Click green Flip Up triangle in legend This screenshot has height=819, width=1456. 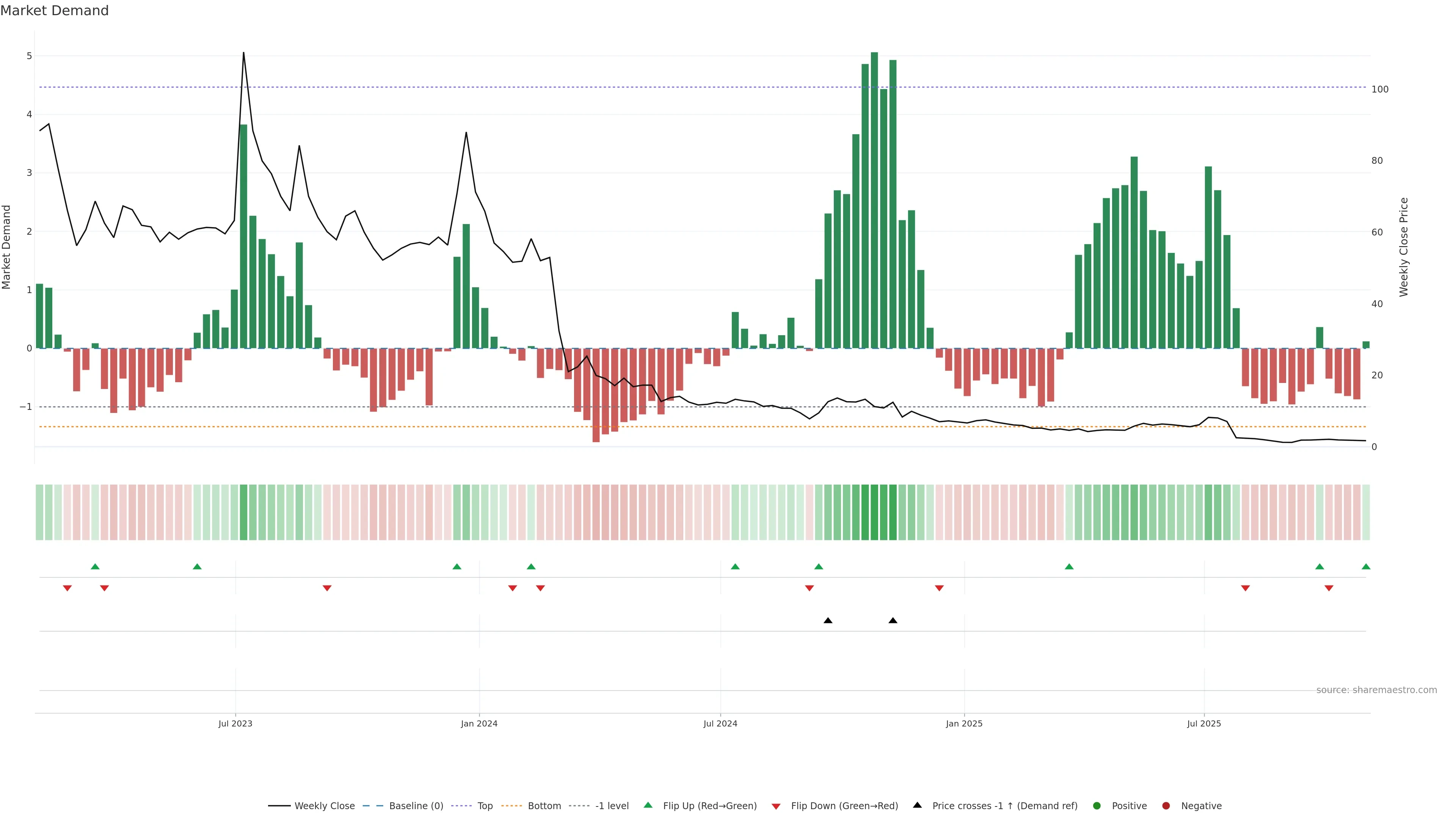click(648, 805)
